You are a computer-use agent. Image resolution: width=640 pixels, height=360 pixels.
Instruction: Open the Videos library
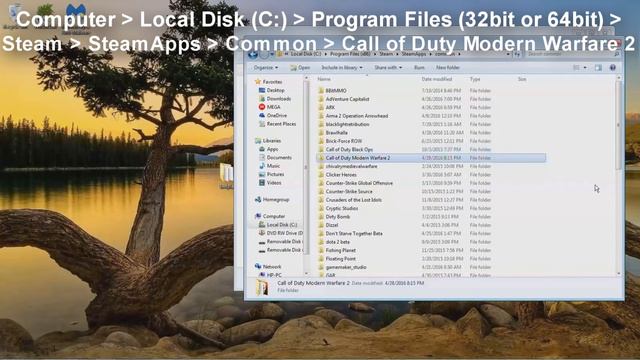pyautogui.click(x=270, y=183)
